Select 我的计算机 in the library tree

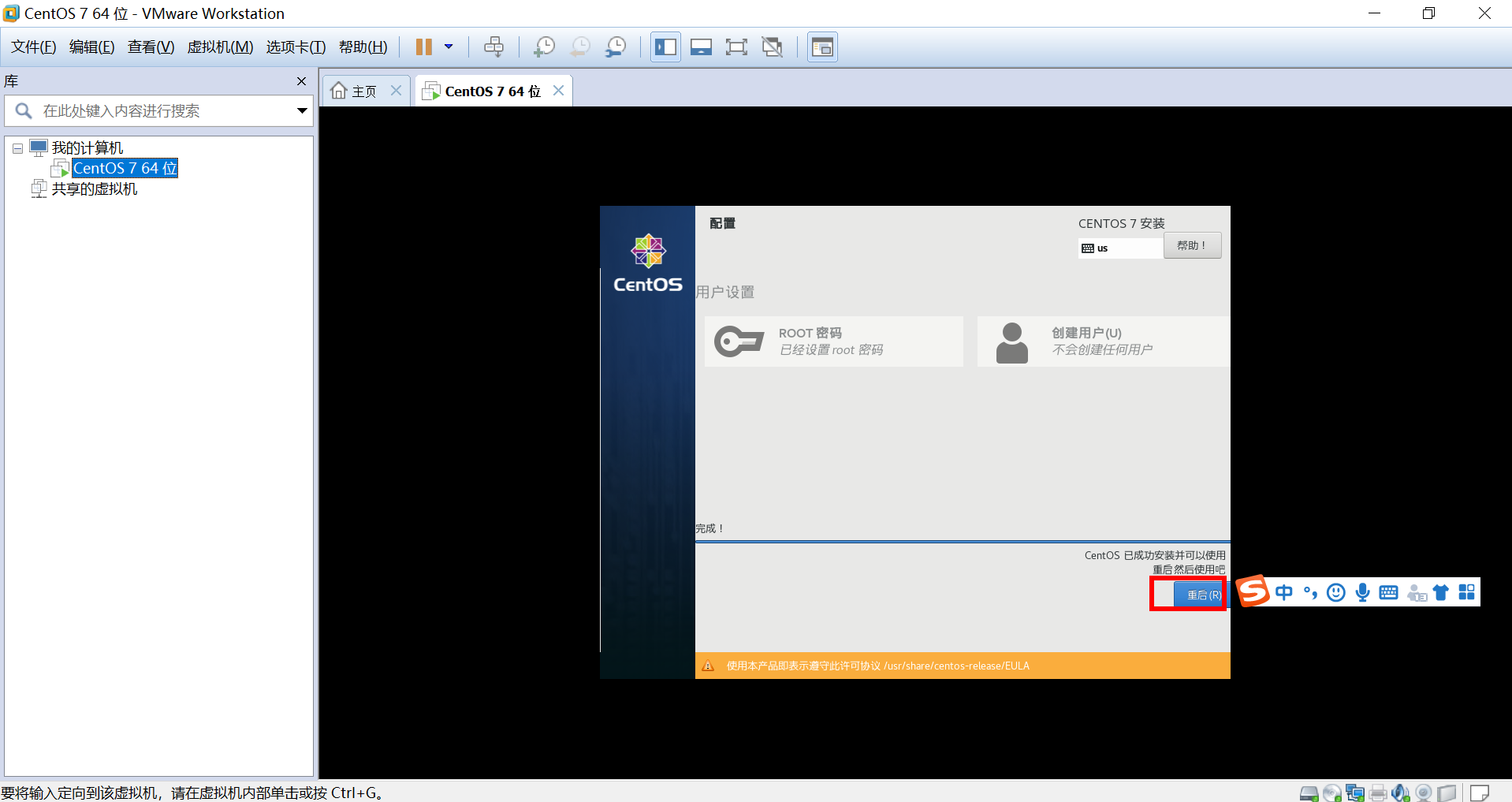click(88, 148)
